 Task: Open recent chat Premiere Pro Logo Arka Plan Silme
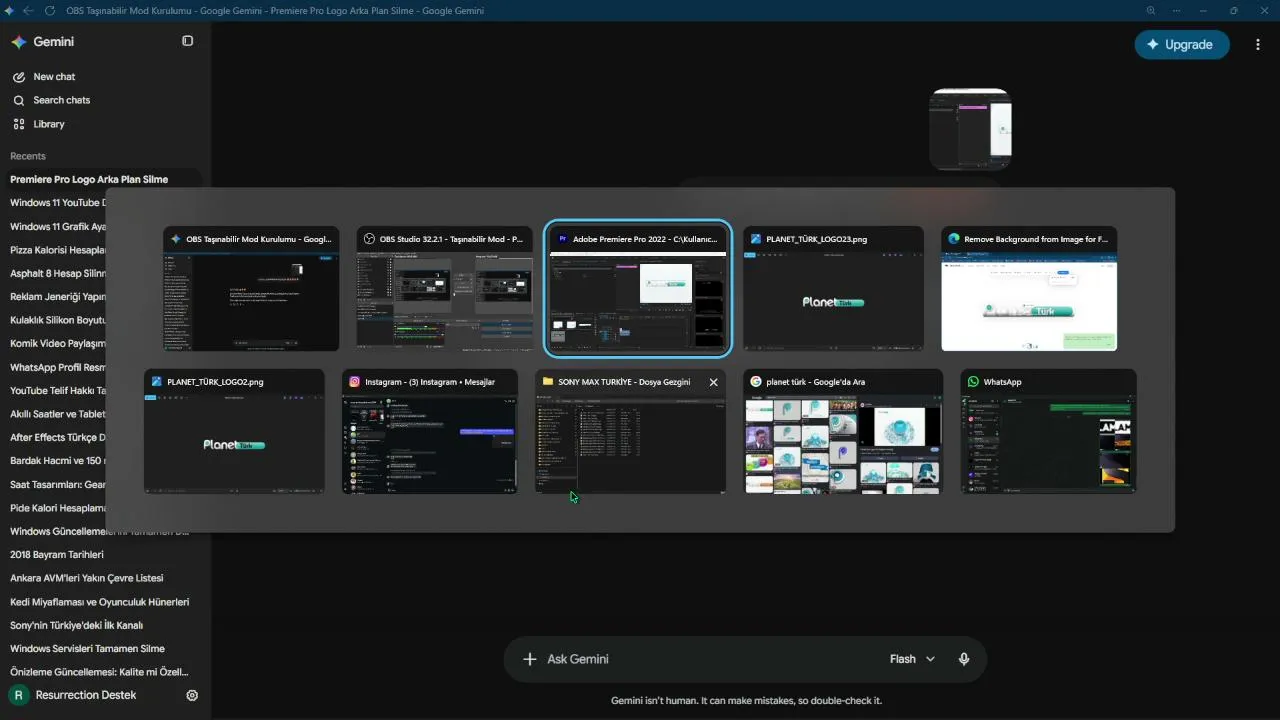(89, 179)
